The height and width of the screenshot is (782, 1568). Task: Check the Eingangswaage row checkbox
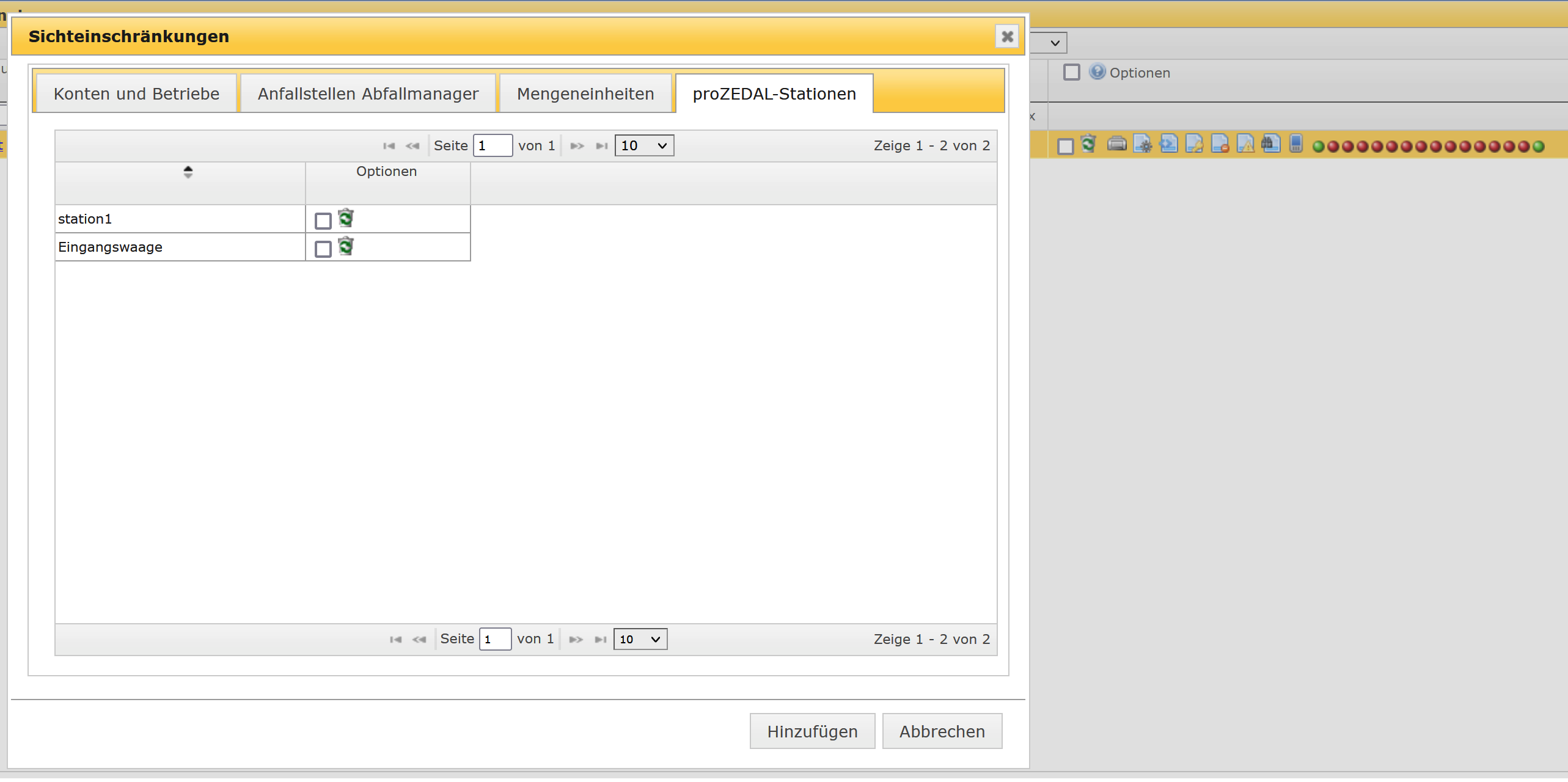[x=323, y=249]
